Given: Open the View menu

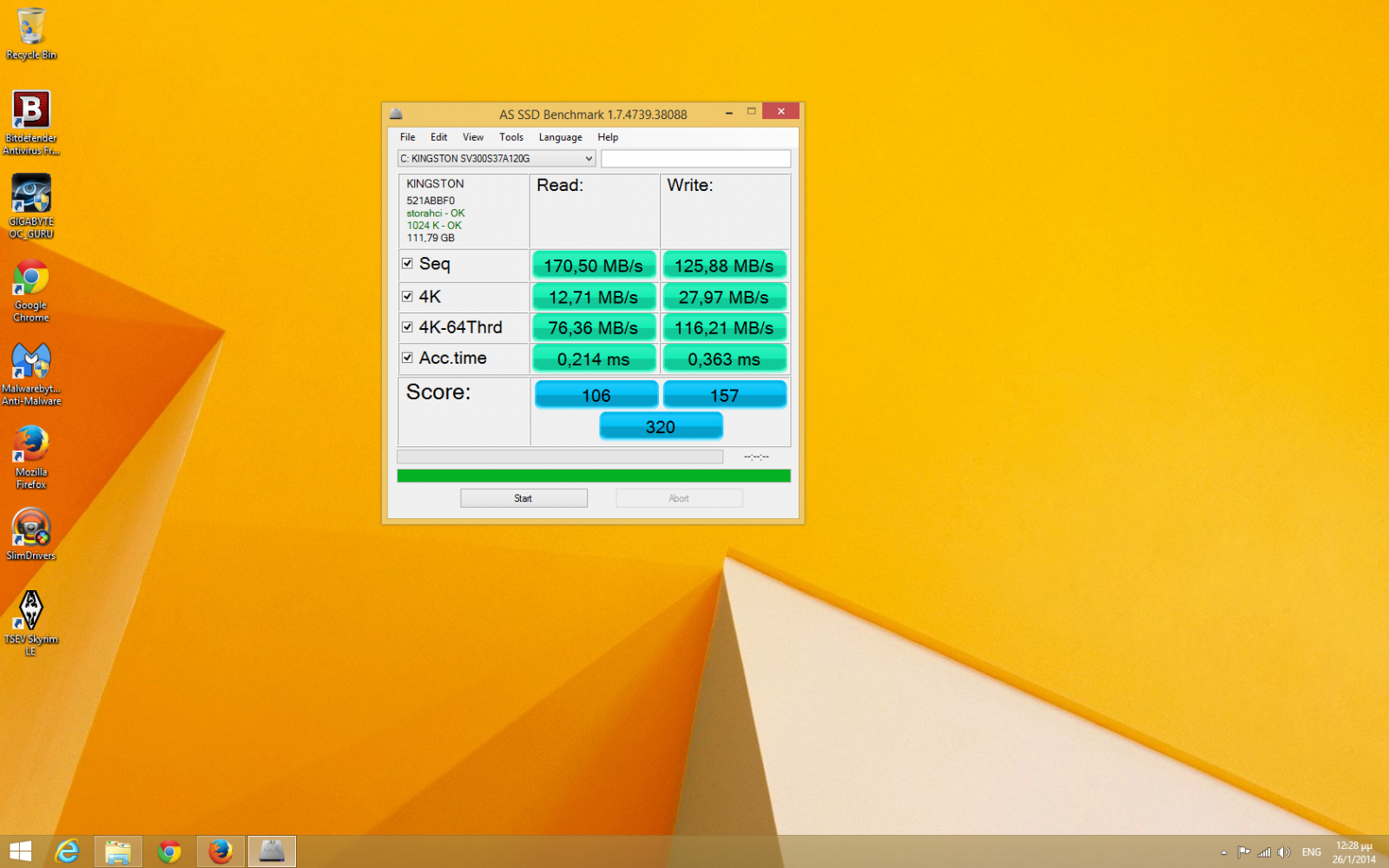Looking at the screenshot, I should point(473,137).
